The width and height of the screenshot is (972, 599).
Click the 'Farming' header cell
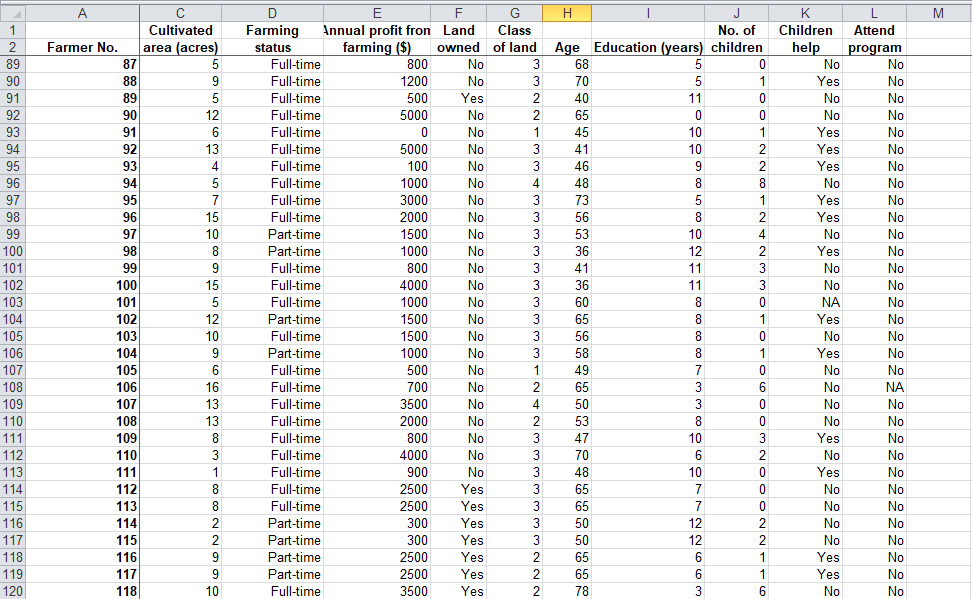click(272, 30)
